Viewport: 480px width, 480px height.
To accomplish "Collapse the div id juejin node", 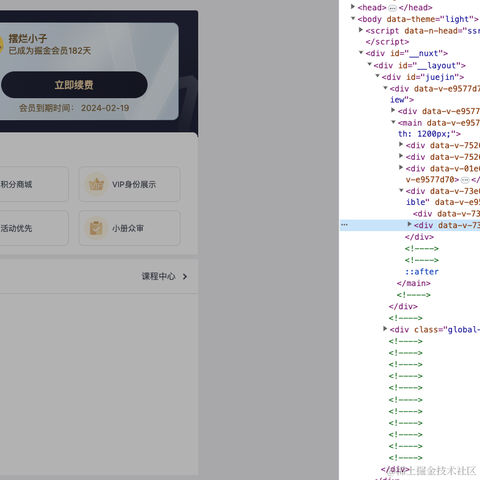I will pyautogui.click(x=377, y=76).
